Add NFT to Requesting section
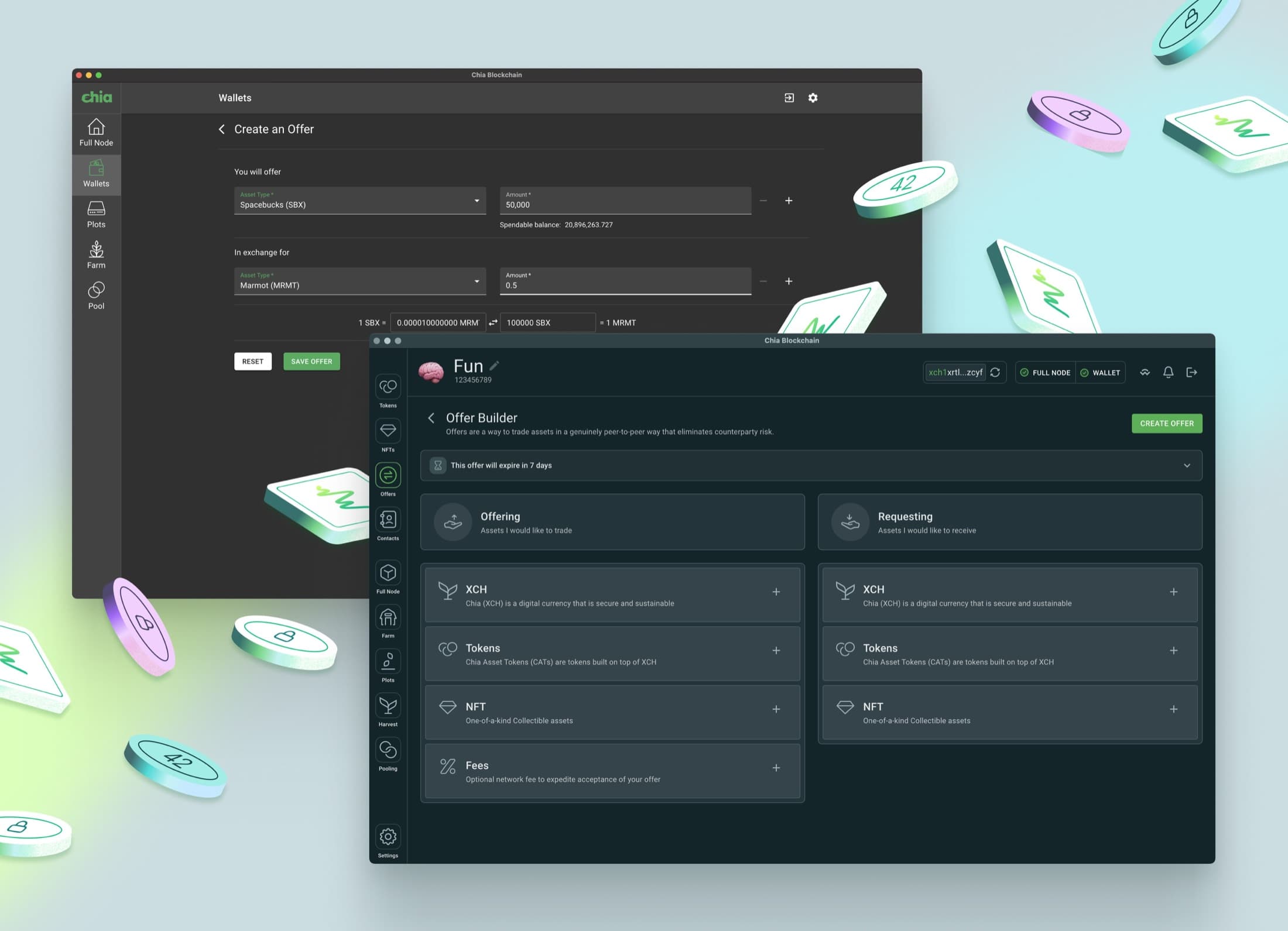This screenshot has width=1288, height=931. tap(1173, 709)
